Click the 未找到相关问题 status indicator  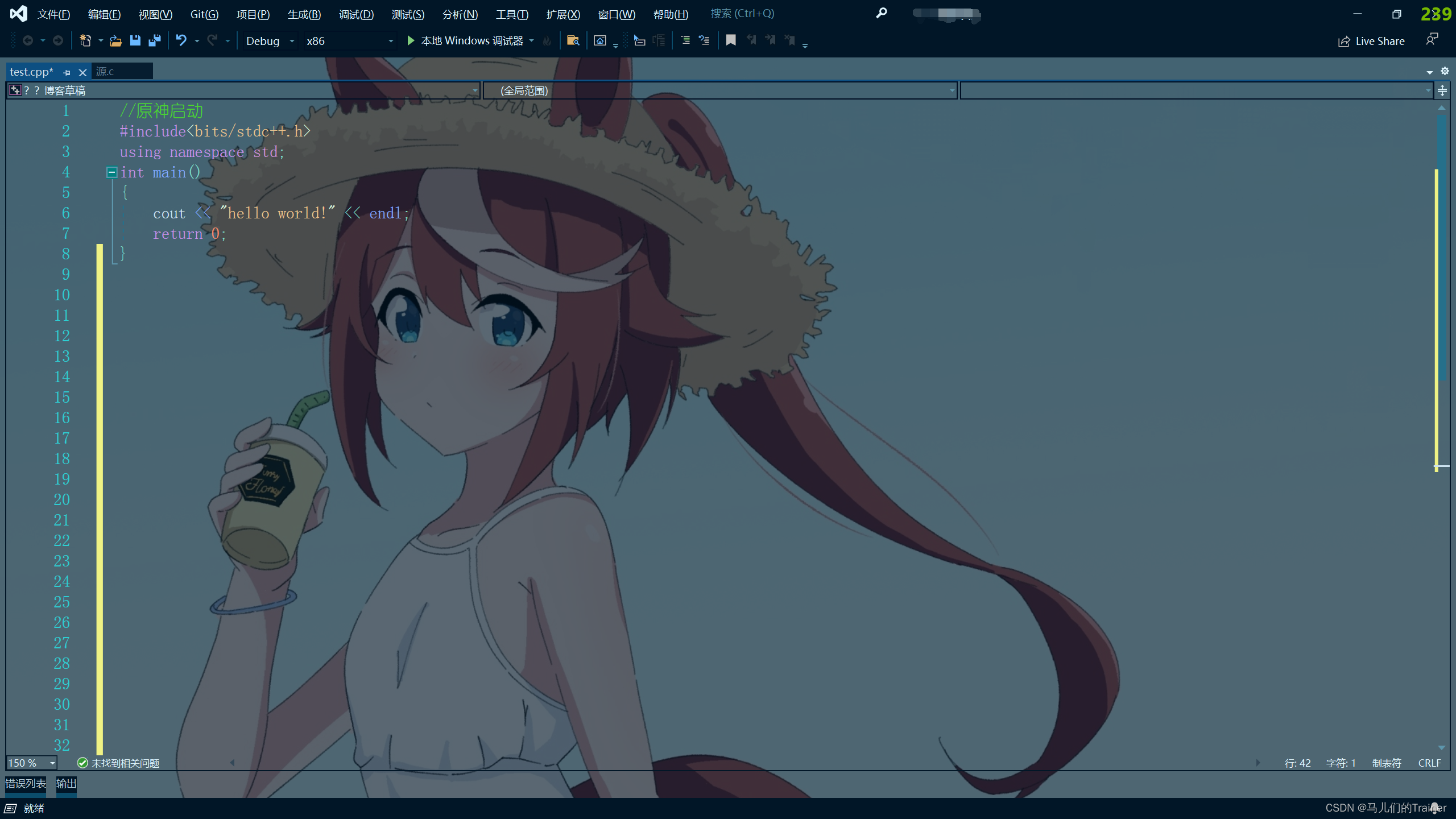coord(118,763)
